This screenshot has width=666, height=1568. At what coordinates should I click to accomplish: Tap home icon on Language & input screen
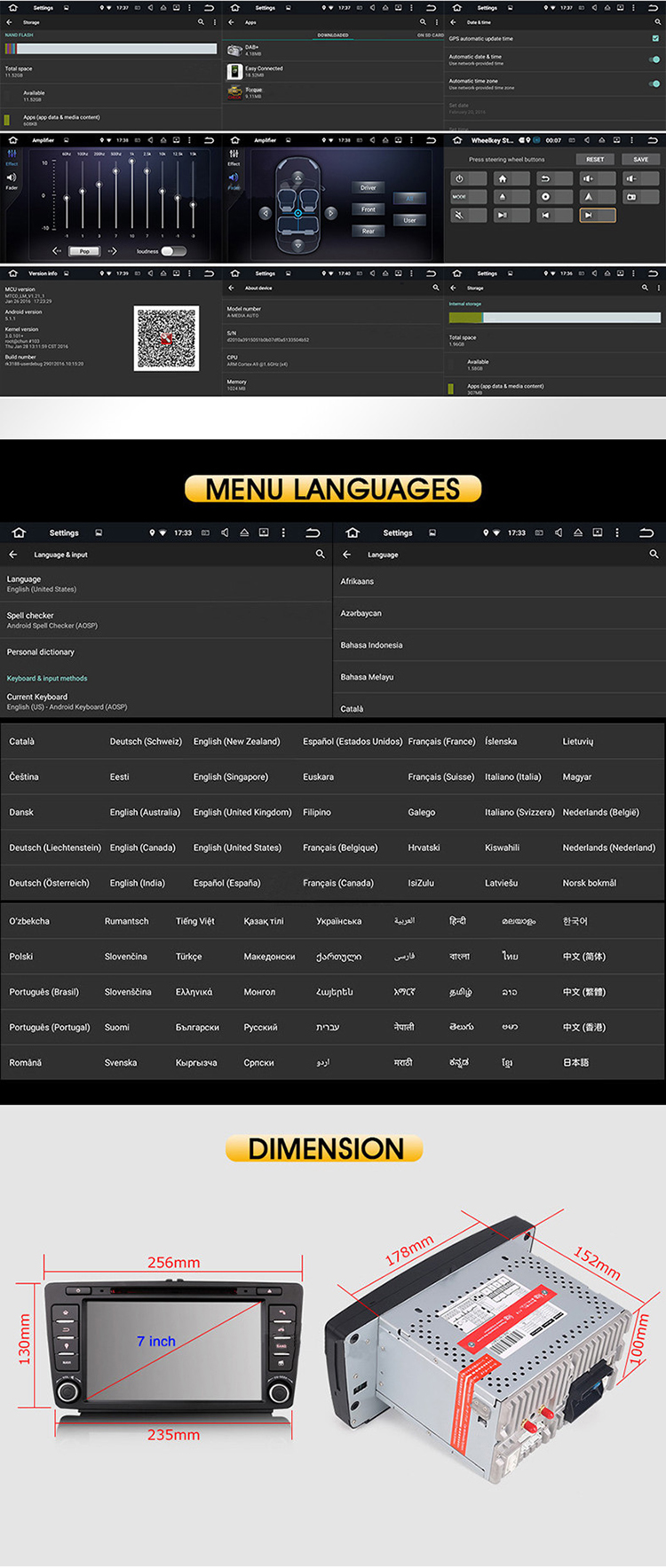pyautogui.click(x=19, y=532)
